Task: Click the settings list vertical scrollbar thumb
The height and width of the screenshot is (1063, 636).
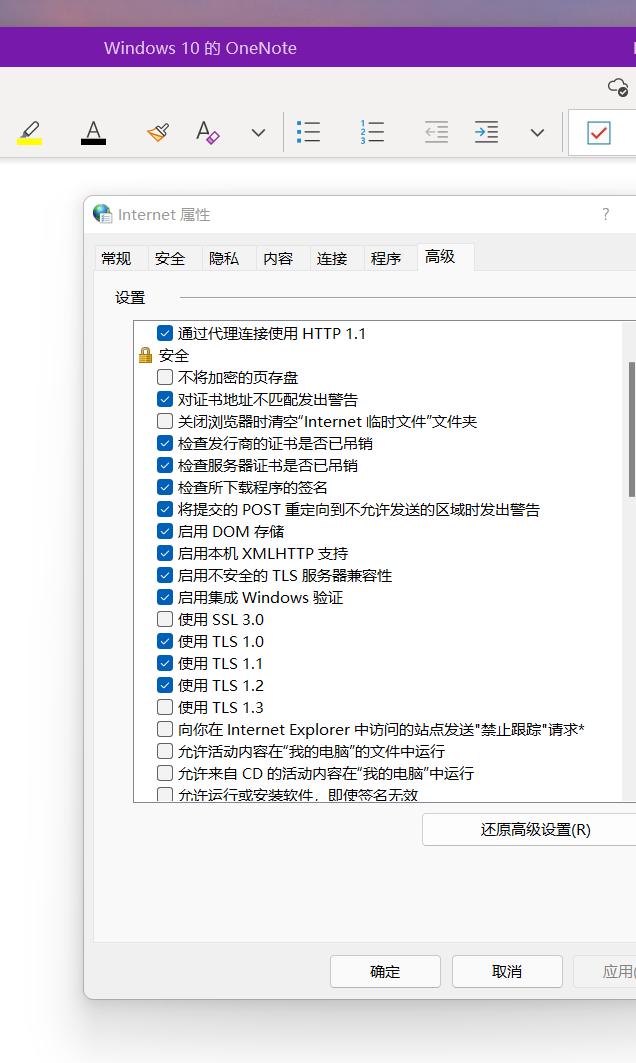Action: tap(632, 430)
